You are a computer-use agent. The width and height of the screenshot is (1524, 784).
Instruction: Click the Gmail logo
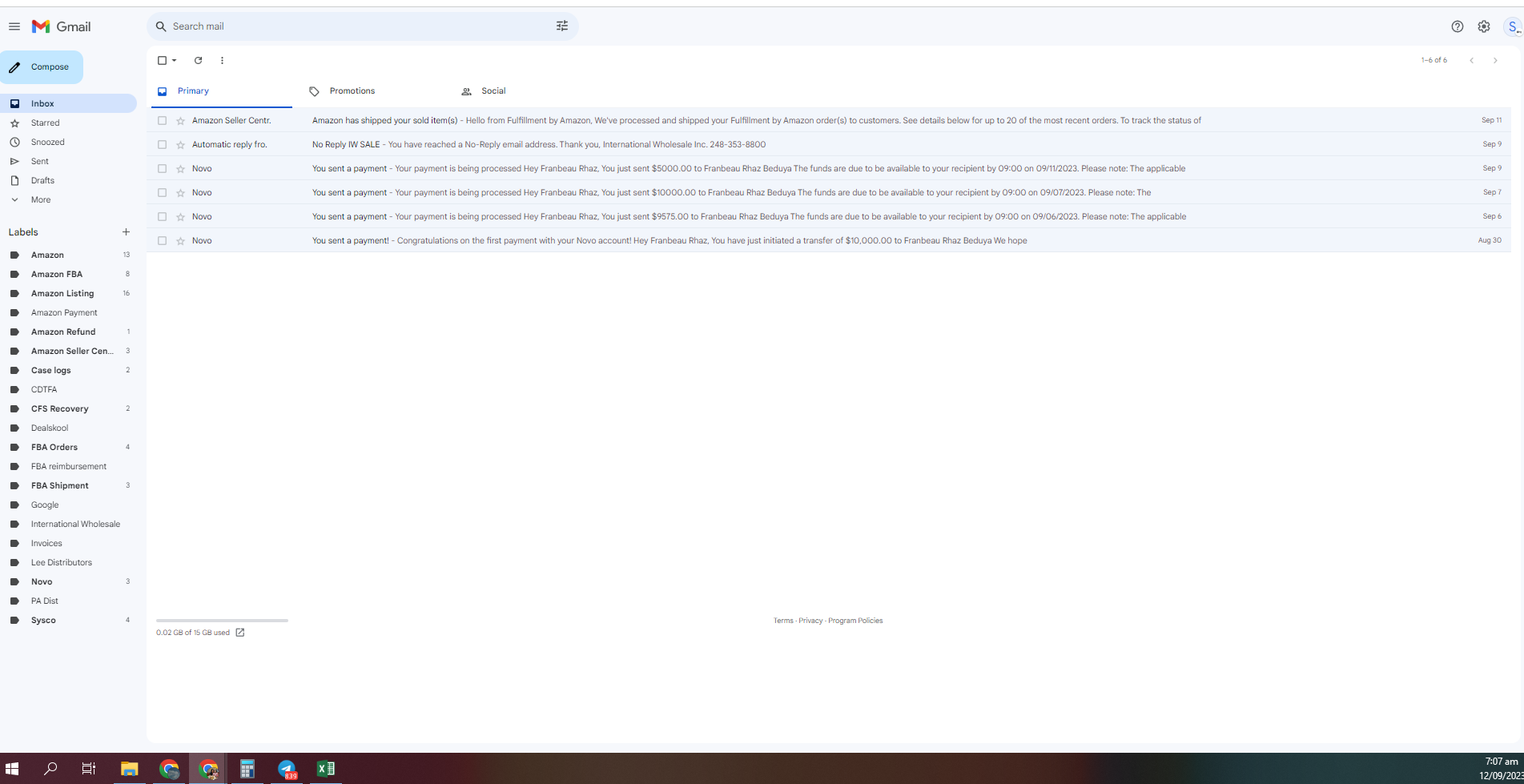[61, 26]
